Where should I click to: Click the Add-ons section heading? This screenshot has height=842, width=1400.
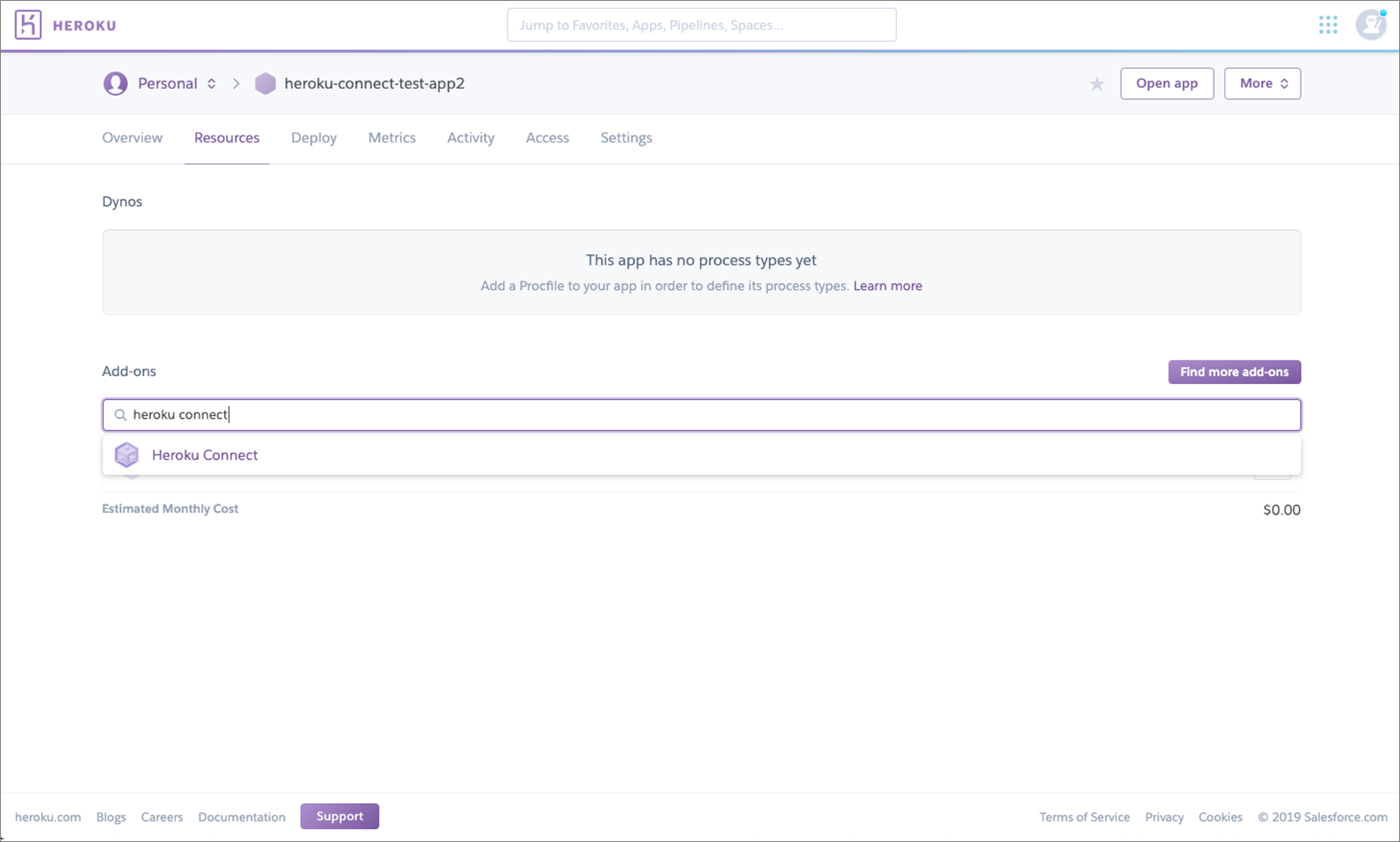click(129, 371)
